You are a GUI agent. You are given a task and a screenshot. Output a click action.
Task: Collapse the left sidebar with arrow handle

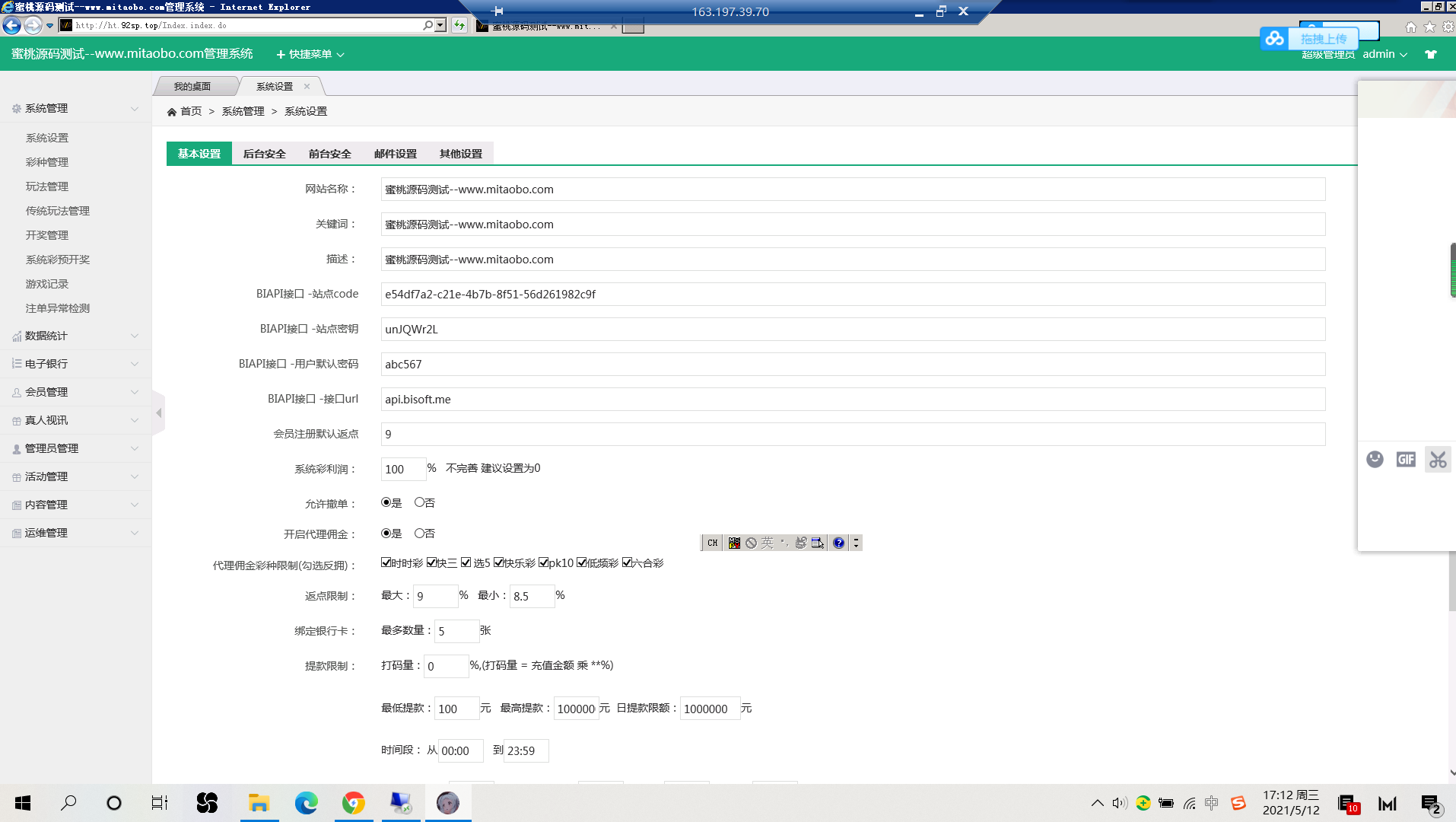[x=158, y=413]
